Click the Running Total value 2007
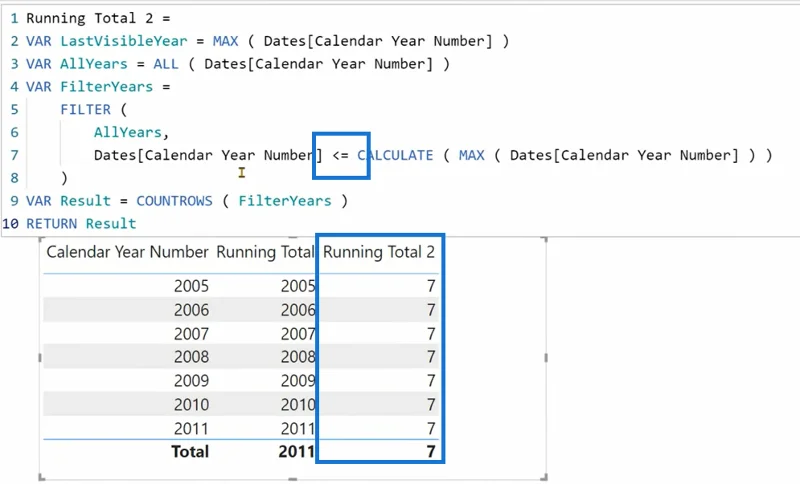800x484 pixels. (x=298, y=334)
